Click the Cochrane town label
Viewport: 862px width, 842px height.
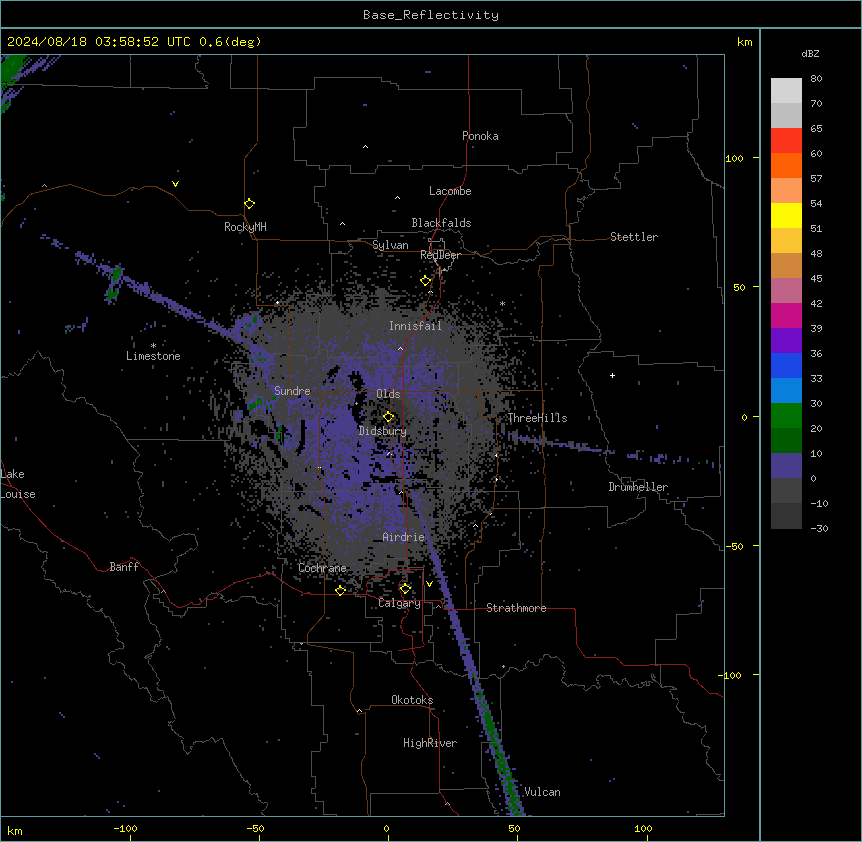point(322,568)
